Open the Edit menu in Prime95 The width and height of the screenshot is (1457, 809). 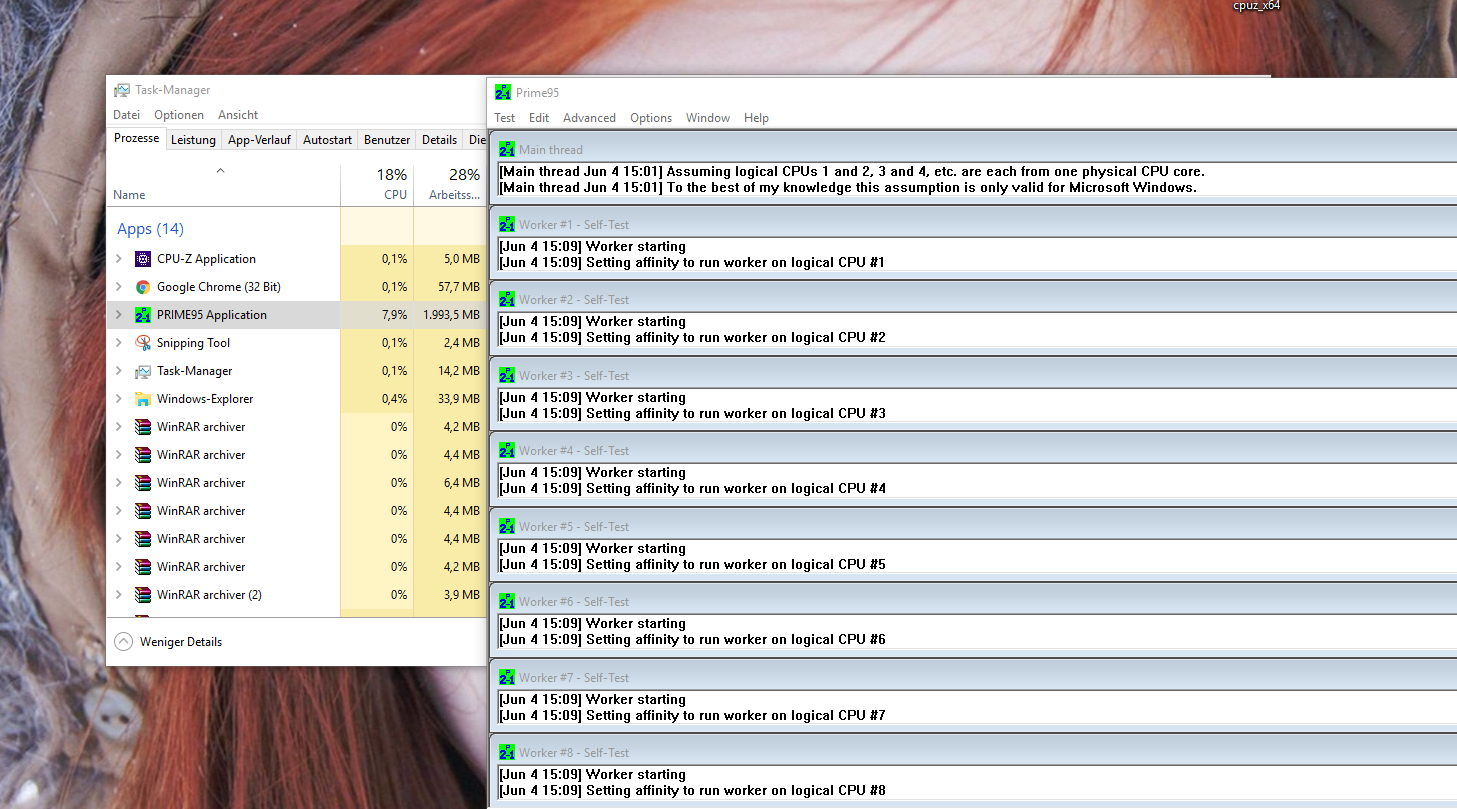point(539,118)
